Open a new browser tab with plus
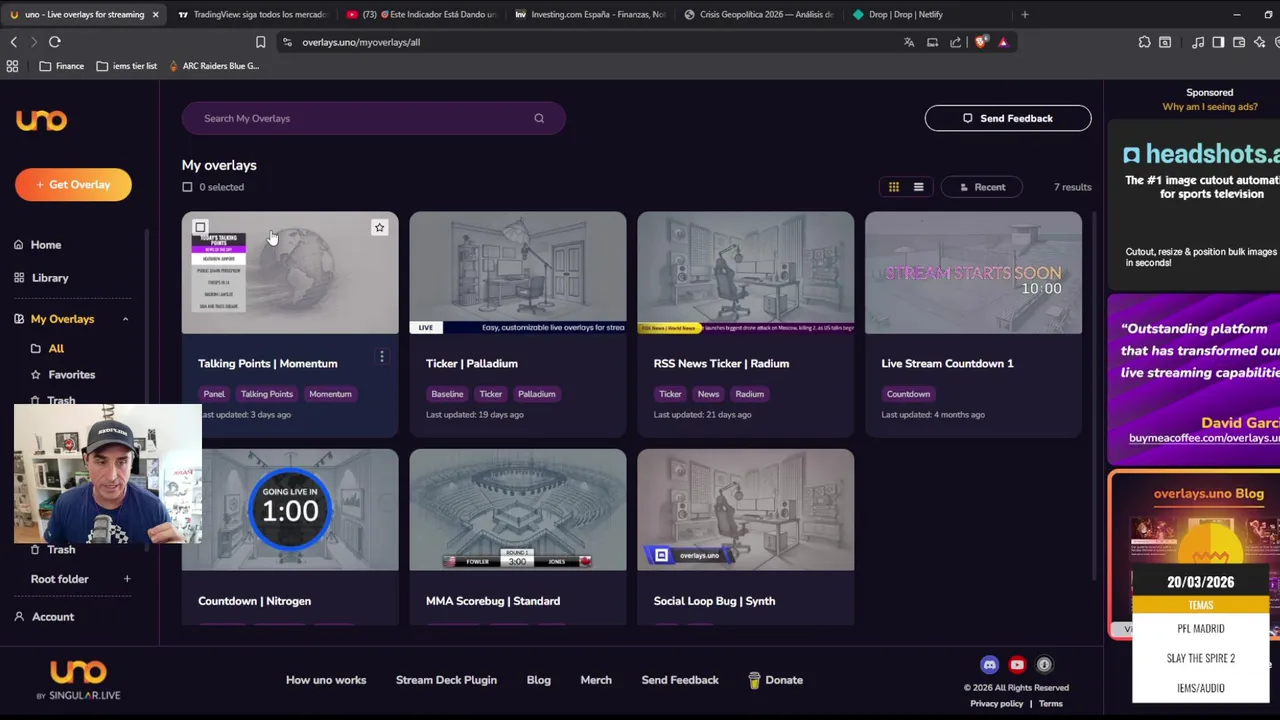 pos(1024,14)
